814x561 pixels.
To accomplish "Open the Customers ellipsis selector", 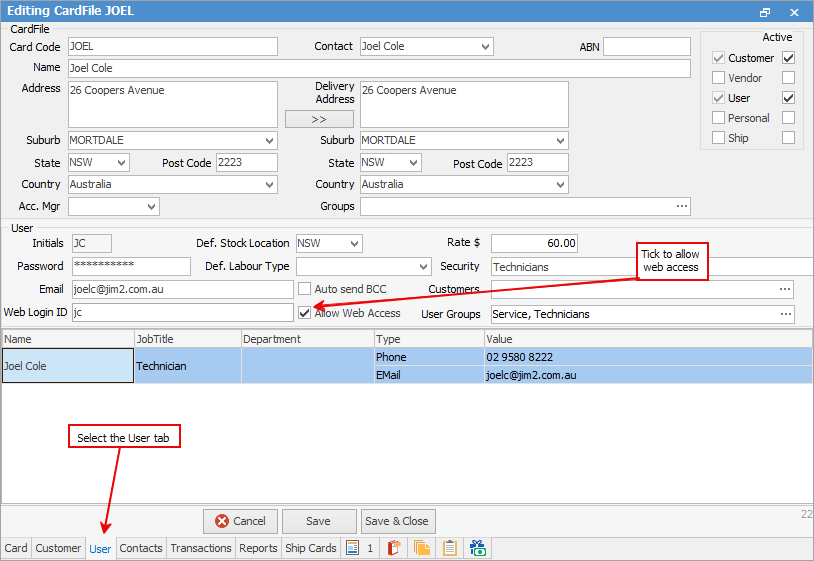I will pos(785,289).
